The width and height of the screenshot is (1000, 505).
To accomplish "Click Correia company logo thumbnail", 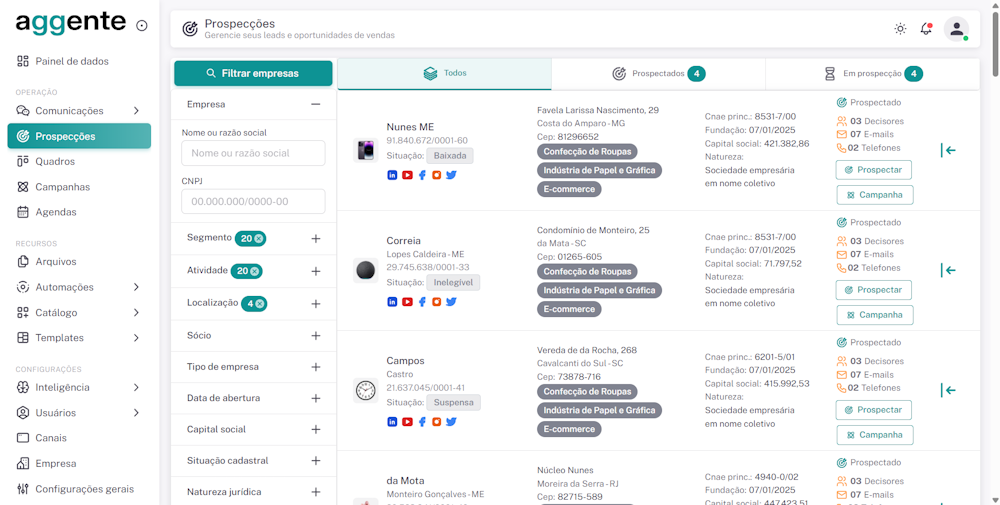I will point(365,270).
